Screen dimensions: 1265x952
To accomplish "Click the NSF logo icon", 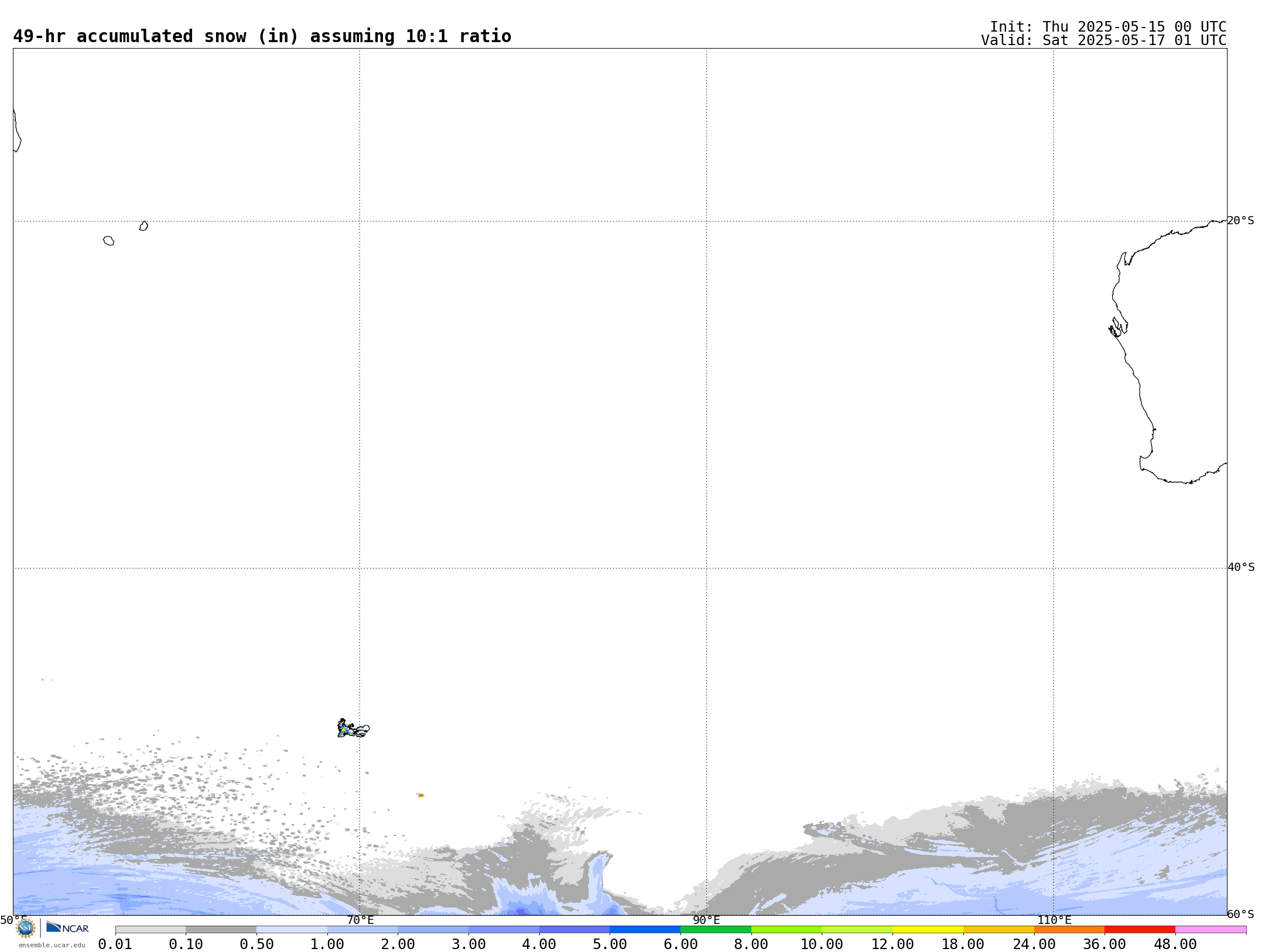I will (26, 928).
